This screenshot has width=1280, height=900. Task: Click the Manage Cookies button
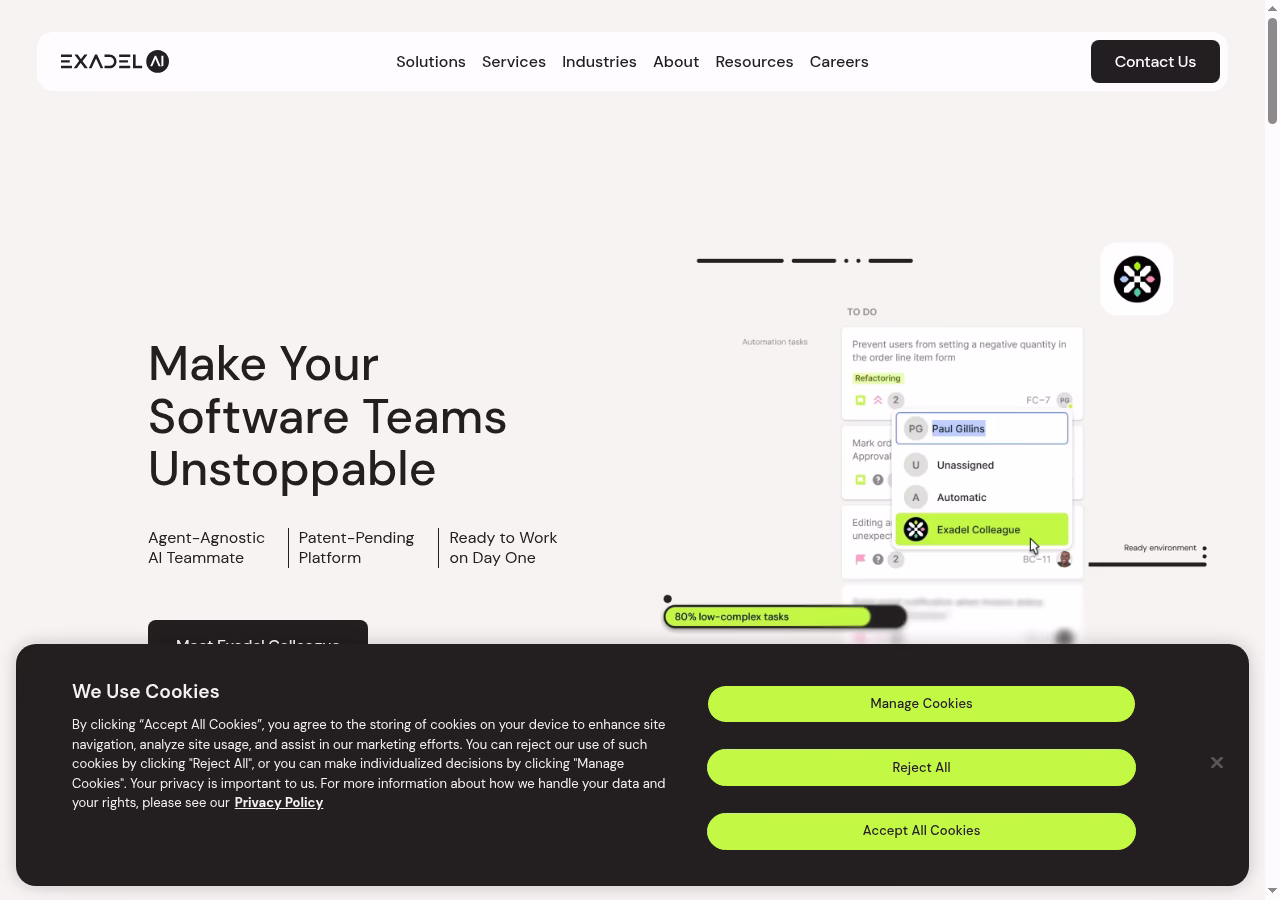921,704
